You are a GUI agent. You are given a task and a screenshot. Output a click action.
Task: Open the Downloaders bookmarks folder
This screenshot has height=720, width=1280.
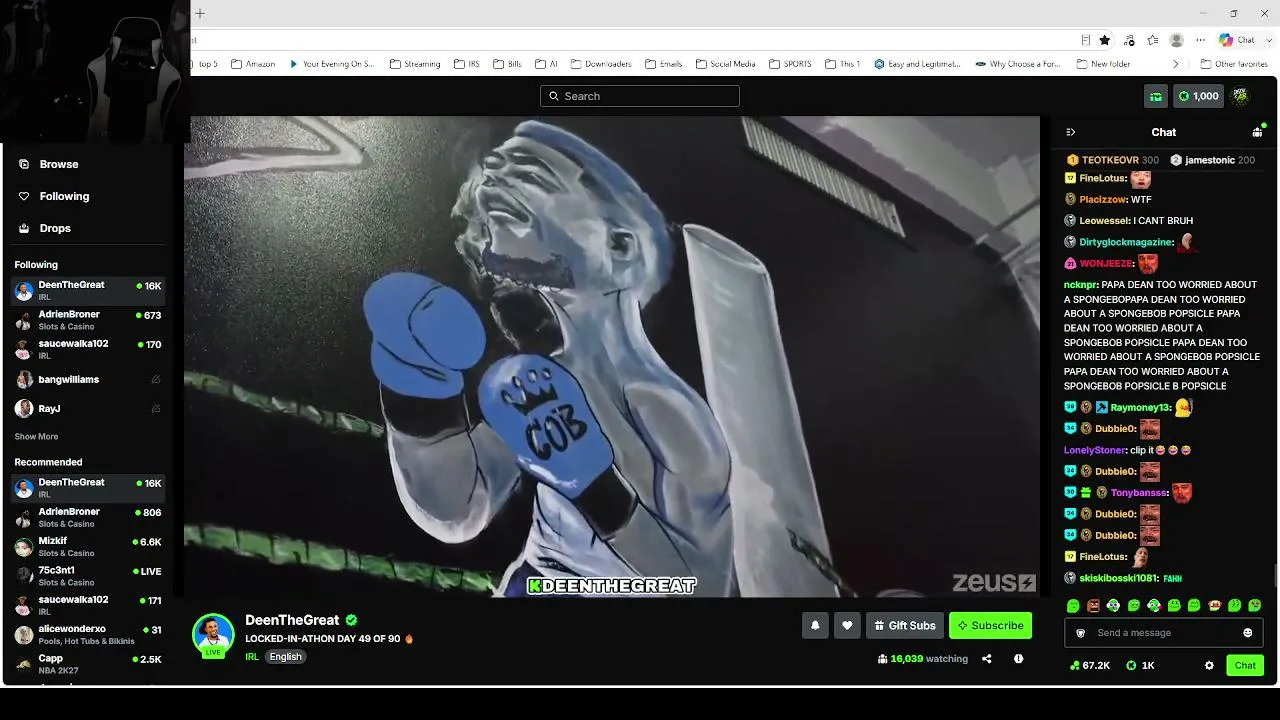(600, 64)
